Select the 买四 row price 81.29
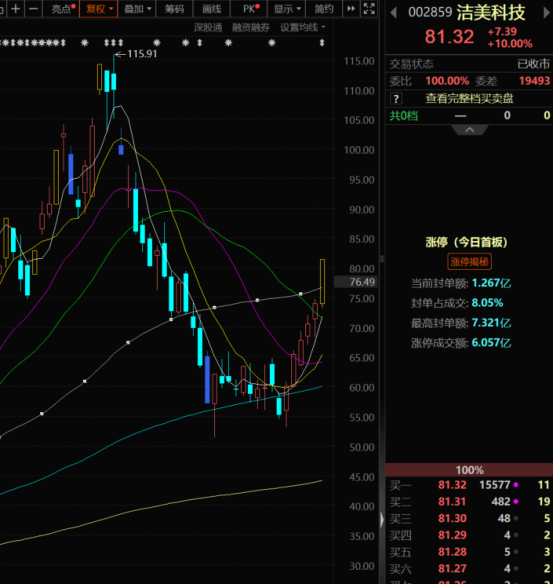The width and height of the screenshot is (554, 585). point(452,535)
